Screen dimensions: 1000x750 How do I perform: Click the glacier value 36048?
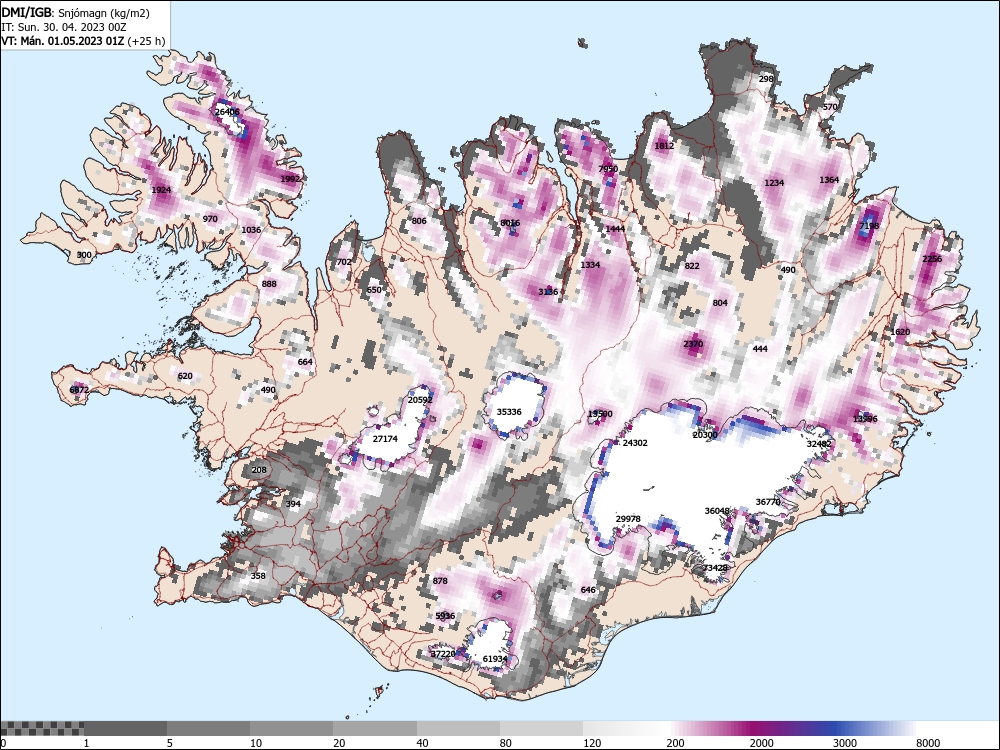pos(717,511)
